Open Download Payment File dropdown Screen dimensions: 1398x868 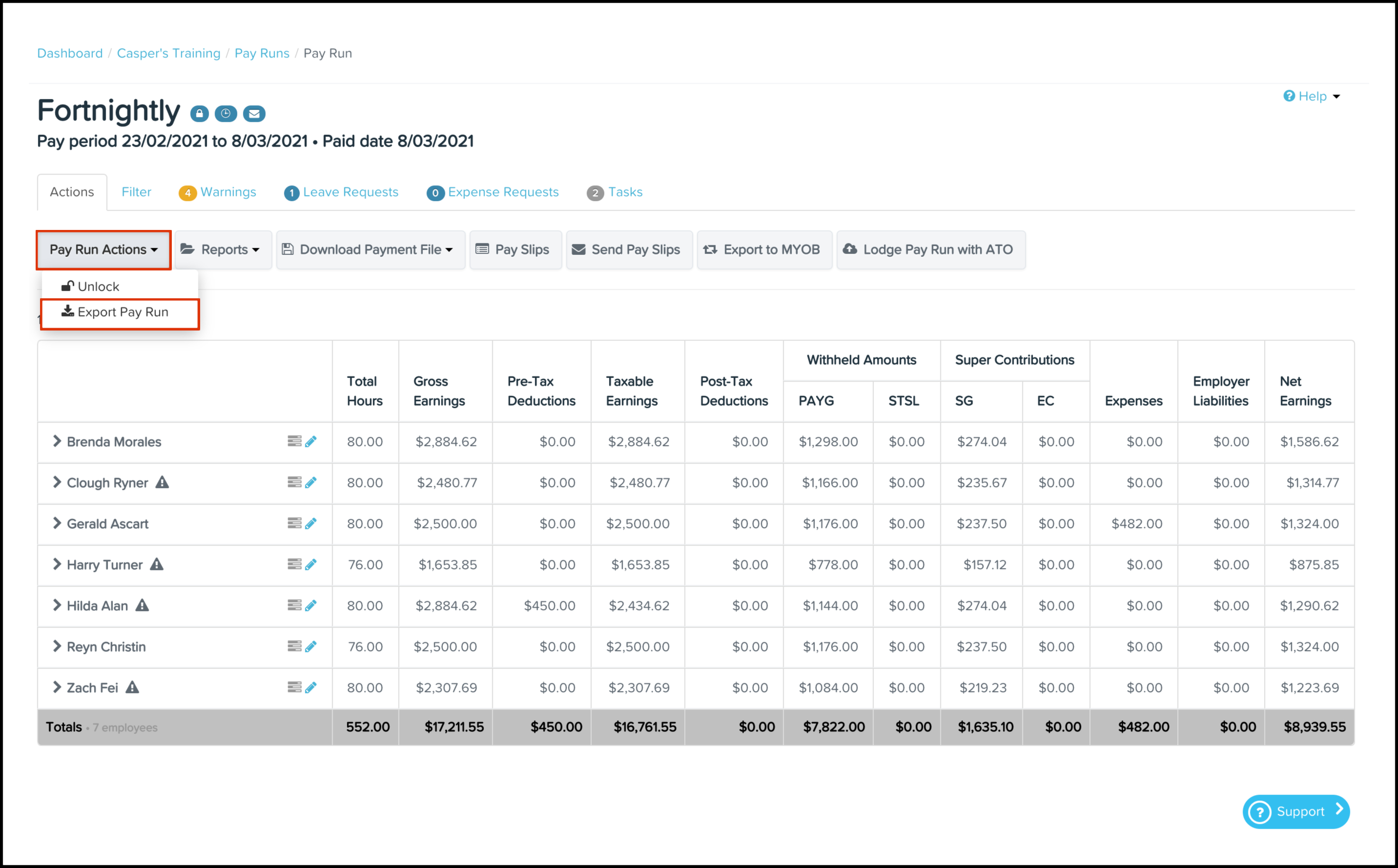pyautogui.click(x=371, y=250)
